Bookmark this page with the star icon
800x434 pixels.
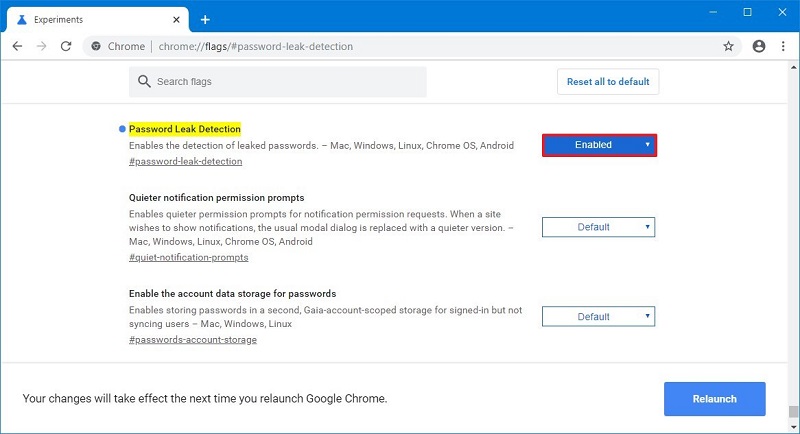pos(728,46)
